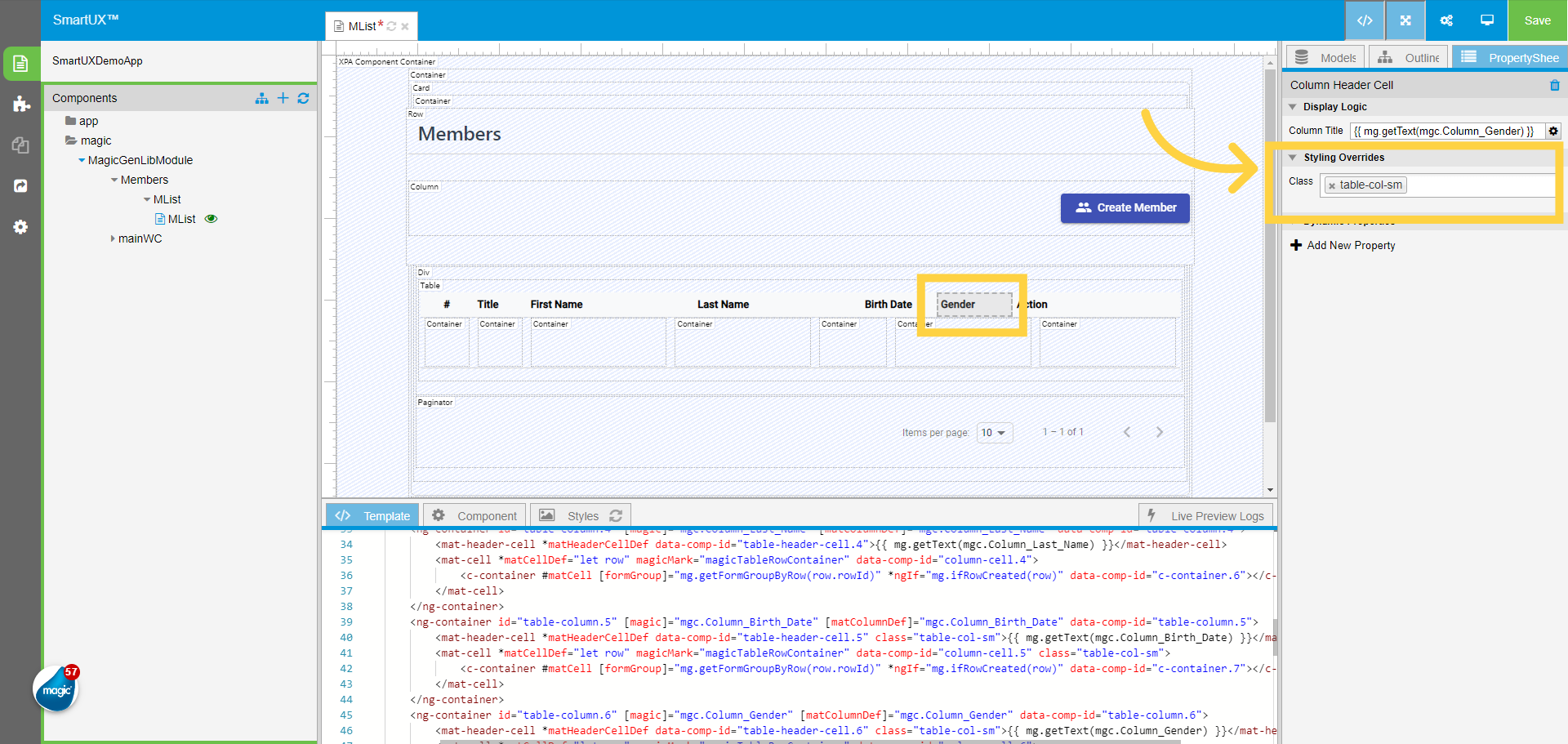Toggle visibility eye next to MList
Screen dimensions: 1568x744
[211, 219]
